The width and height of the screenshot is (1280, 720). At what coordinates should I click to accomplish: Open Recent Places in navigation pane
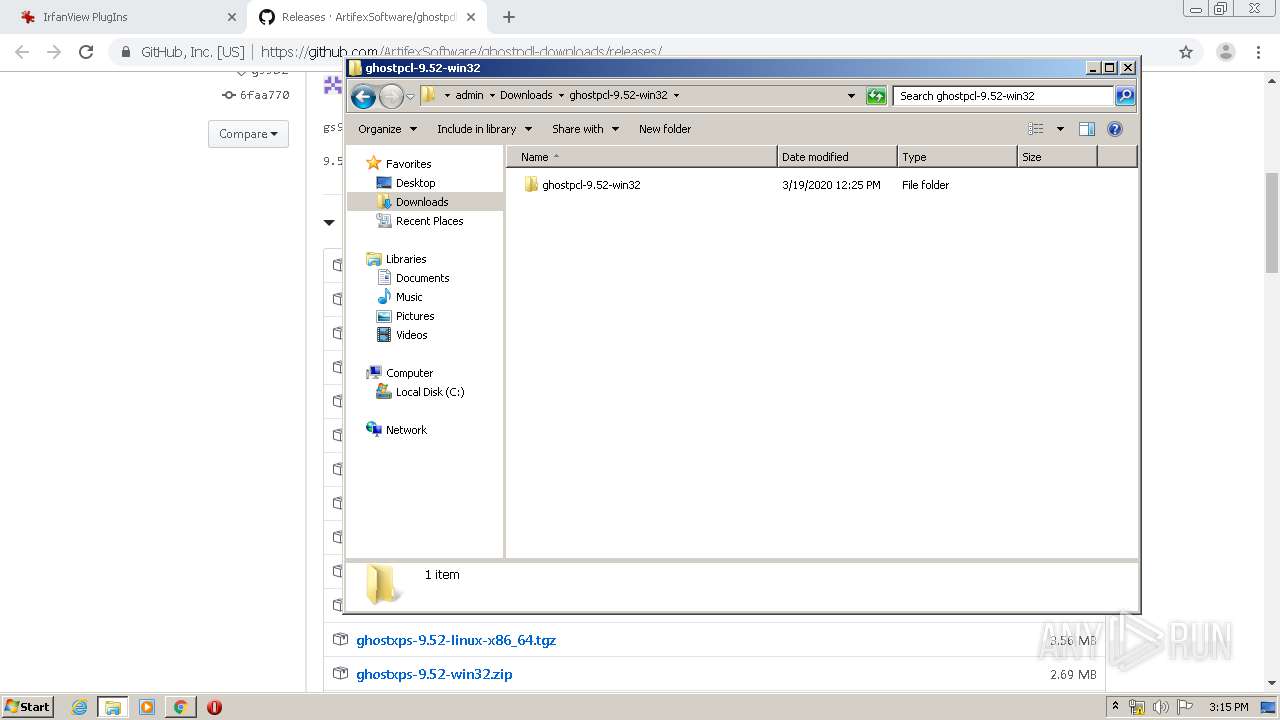(x=429, y=221)
